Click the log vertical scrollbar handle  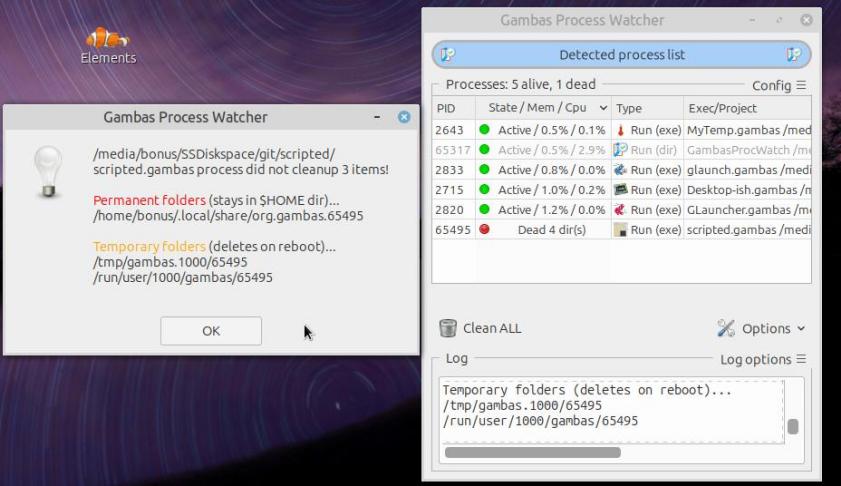click(x=793, y=427)
